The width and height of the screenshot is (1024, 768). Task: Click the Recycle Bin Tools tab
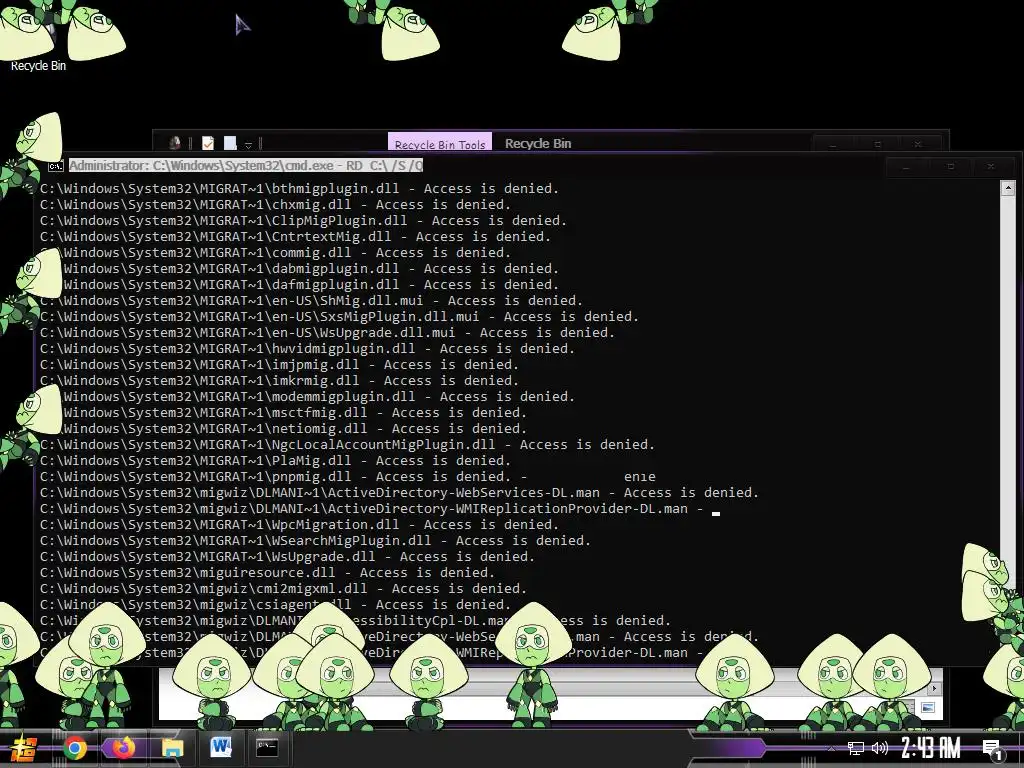[440, 144]
